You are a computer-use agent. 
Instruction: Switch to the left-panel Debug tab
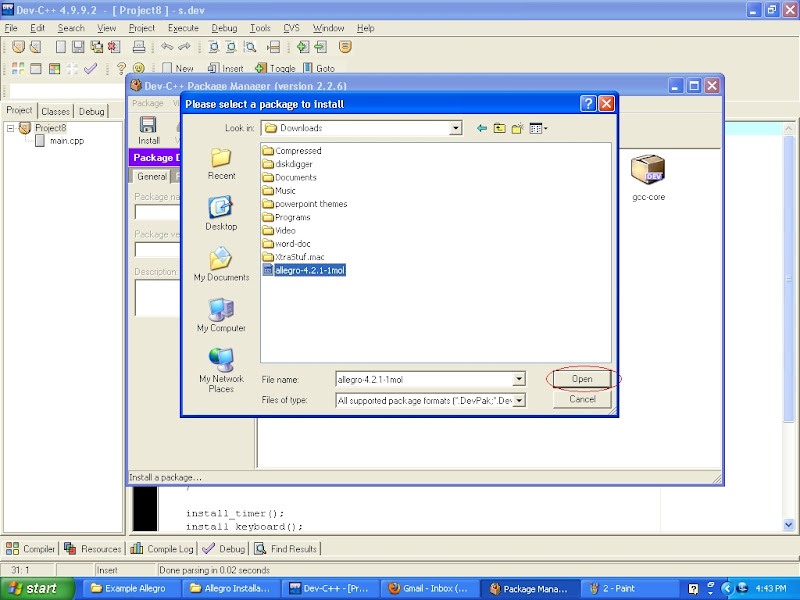pos(91,111)
